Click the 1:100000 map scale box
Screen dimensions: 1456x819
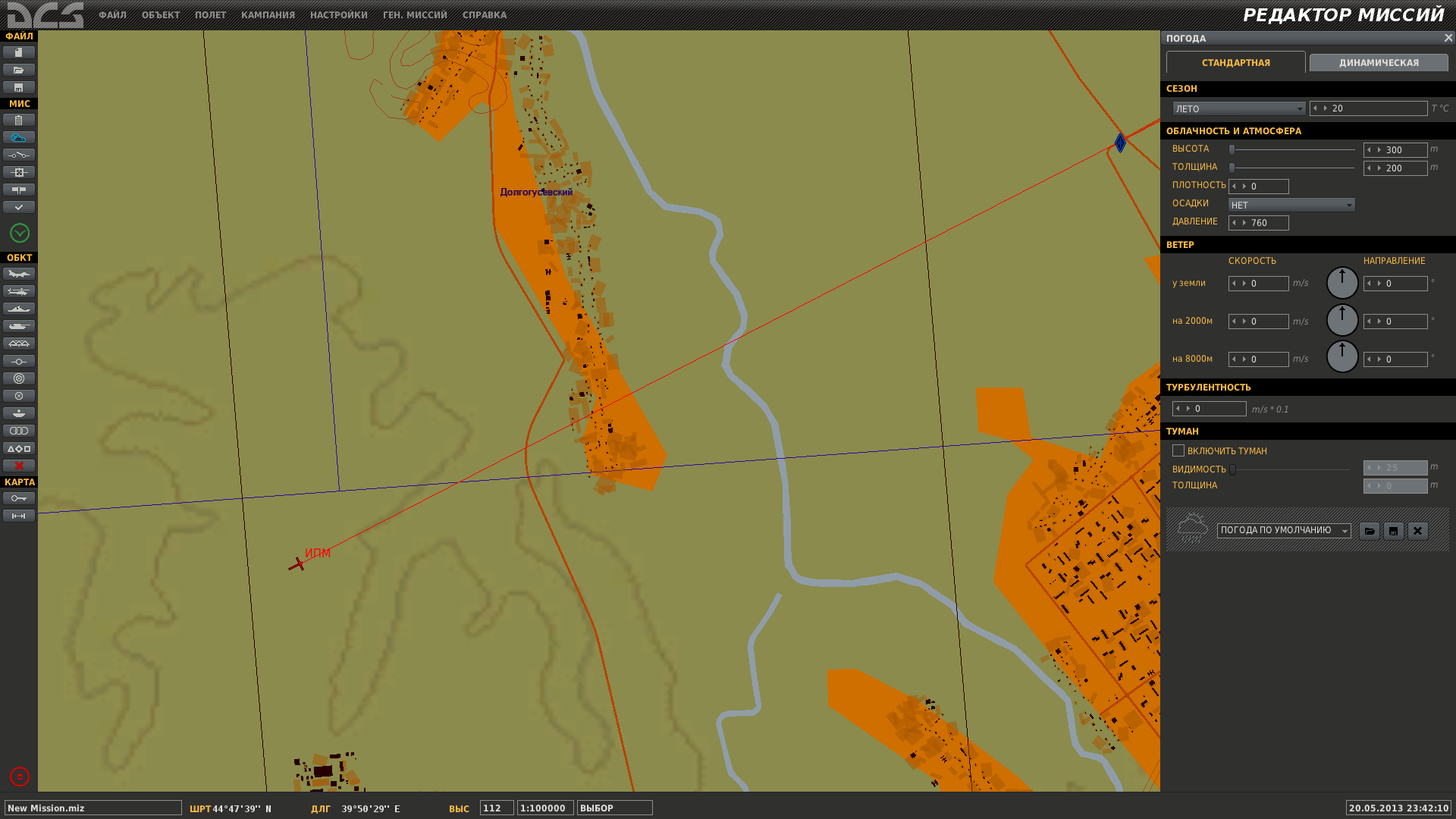coord(545,808)
